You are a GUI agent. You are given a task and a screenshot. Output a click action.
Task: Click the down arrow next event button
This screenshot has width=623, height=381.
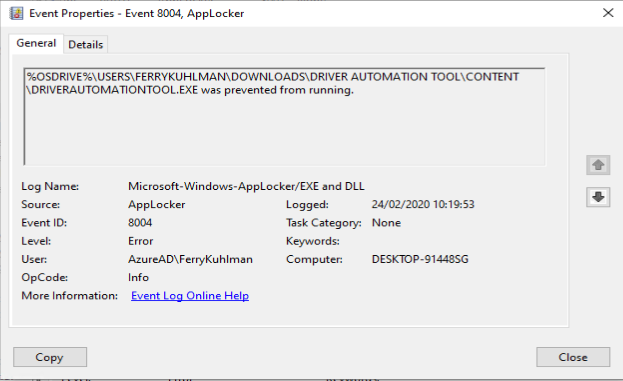tap(598, 197)
